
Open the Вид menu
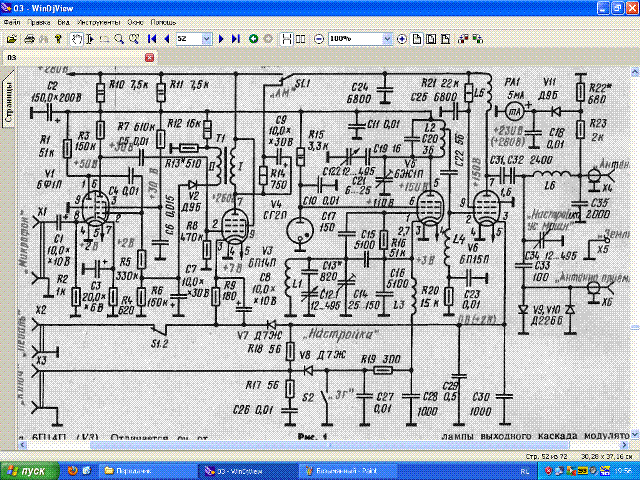(x=63, y=22)
